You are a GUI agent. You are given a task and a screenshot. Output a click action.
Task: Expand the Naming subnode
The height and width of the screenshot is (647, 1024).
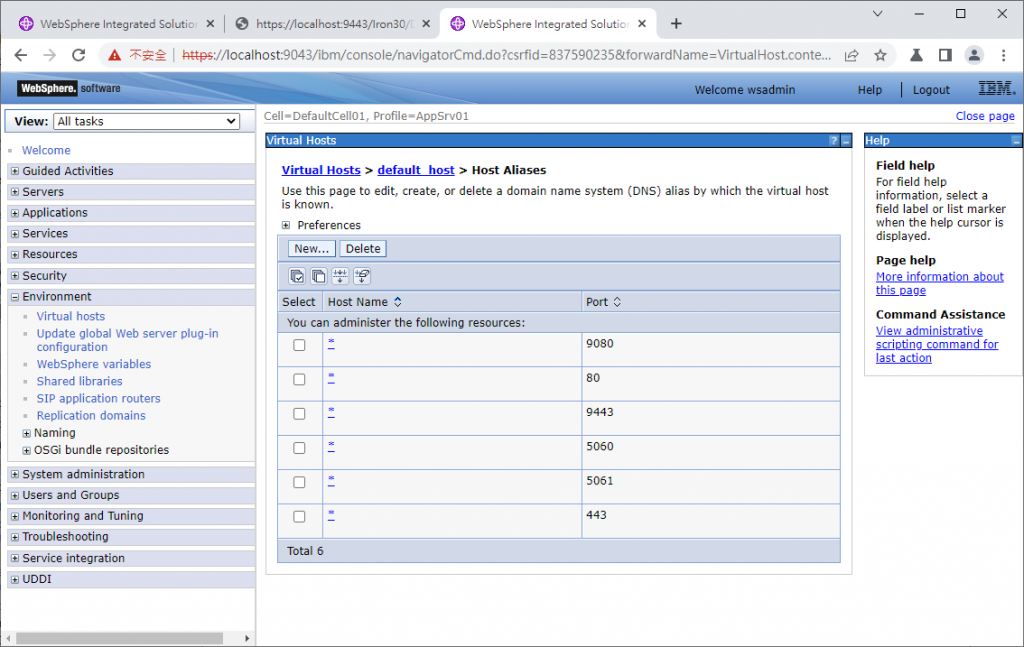(26, 434)
